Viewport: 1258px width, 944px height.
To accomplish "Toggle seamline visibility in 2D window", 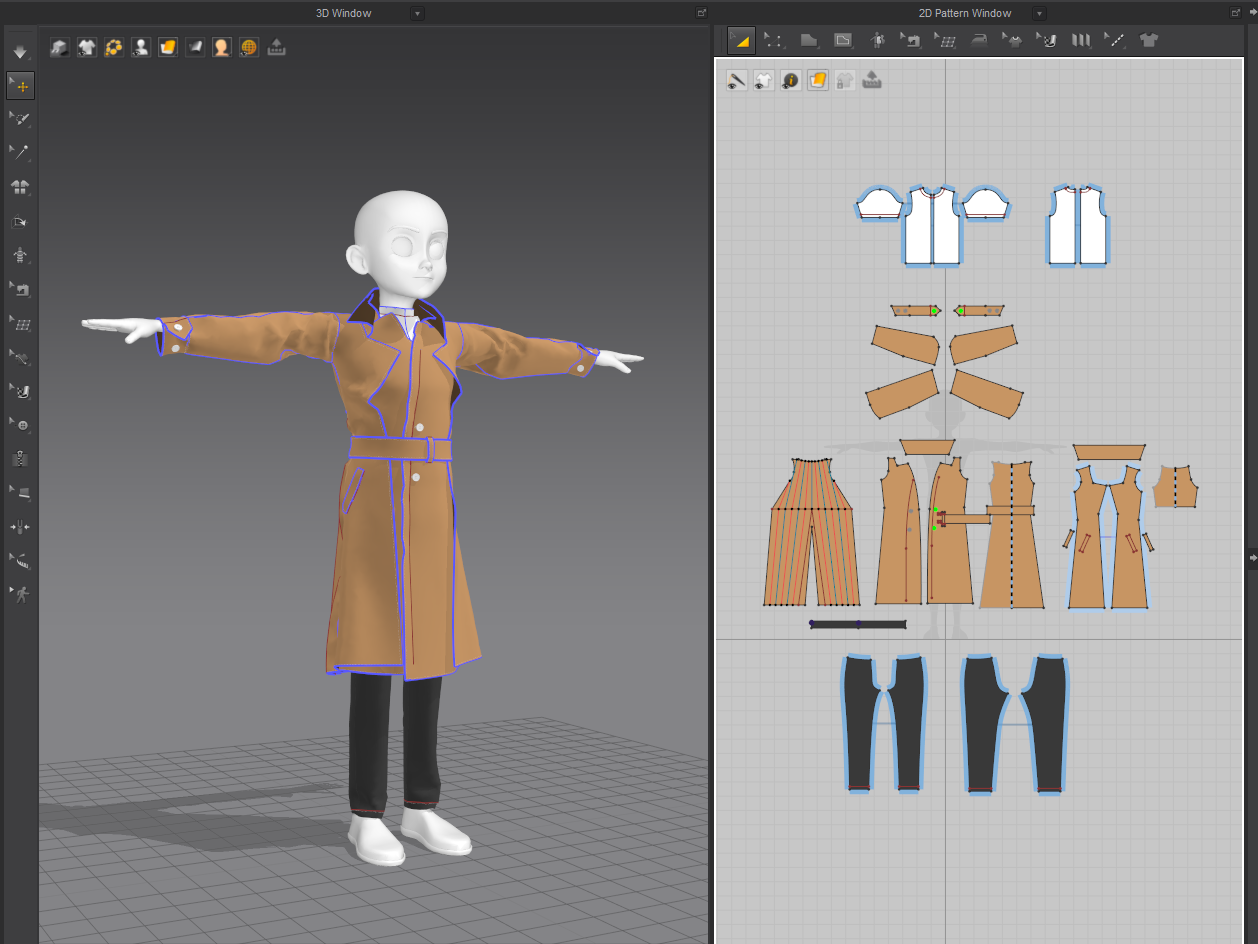I will [x=737, y=80].
